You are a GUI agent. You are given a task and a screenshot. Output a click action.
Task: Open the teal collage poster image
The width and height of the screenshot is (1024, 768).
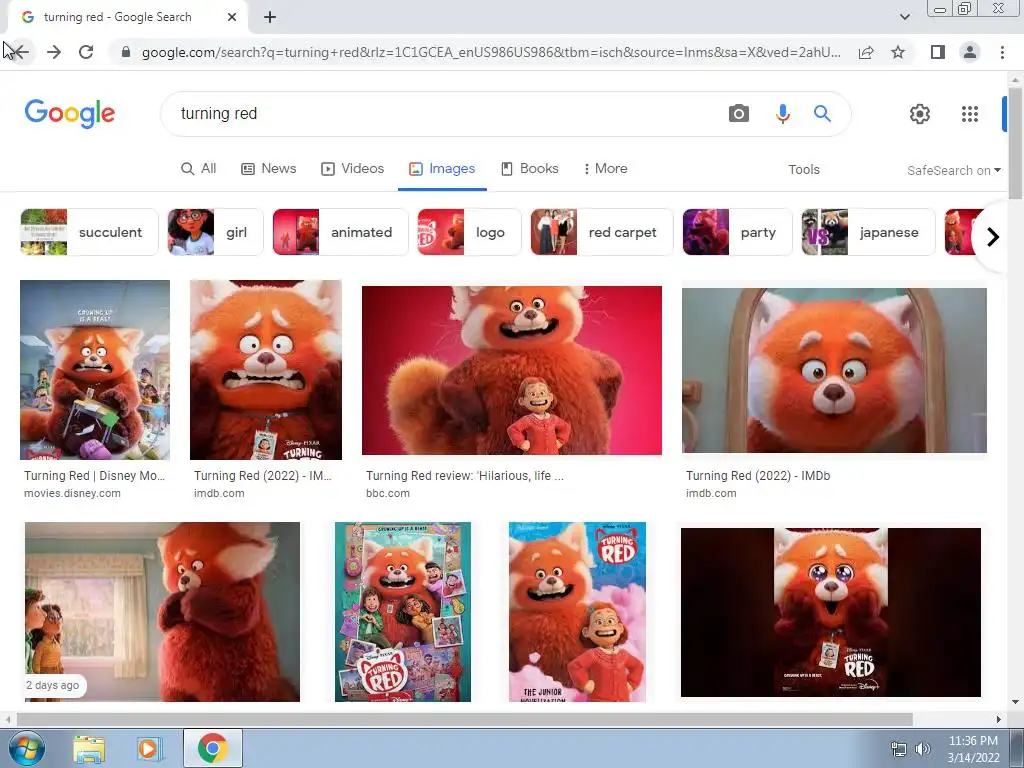tap(402, 612)
